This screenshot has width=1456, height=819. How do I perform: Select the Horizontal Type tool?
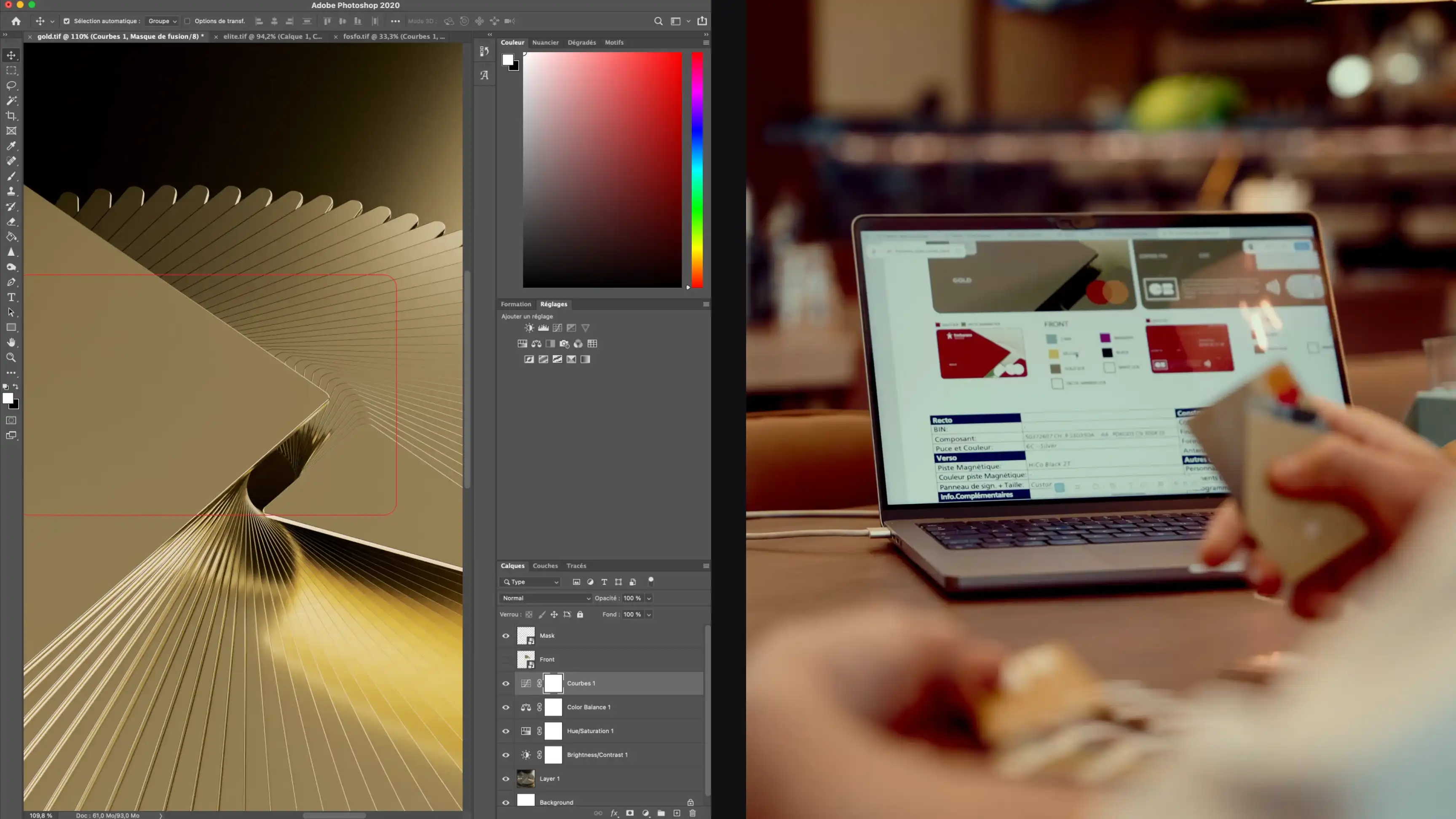click(x=11, y=297)
